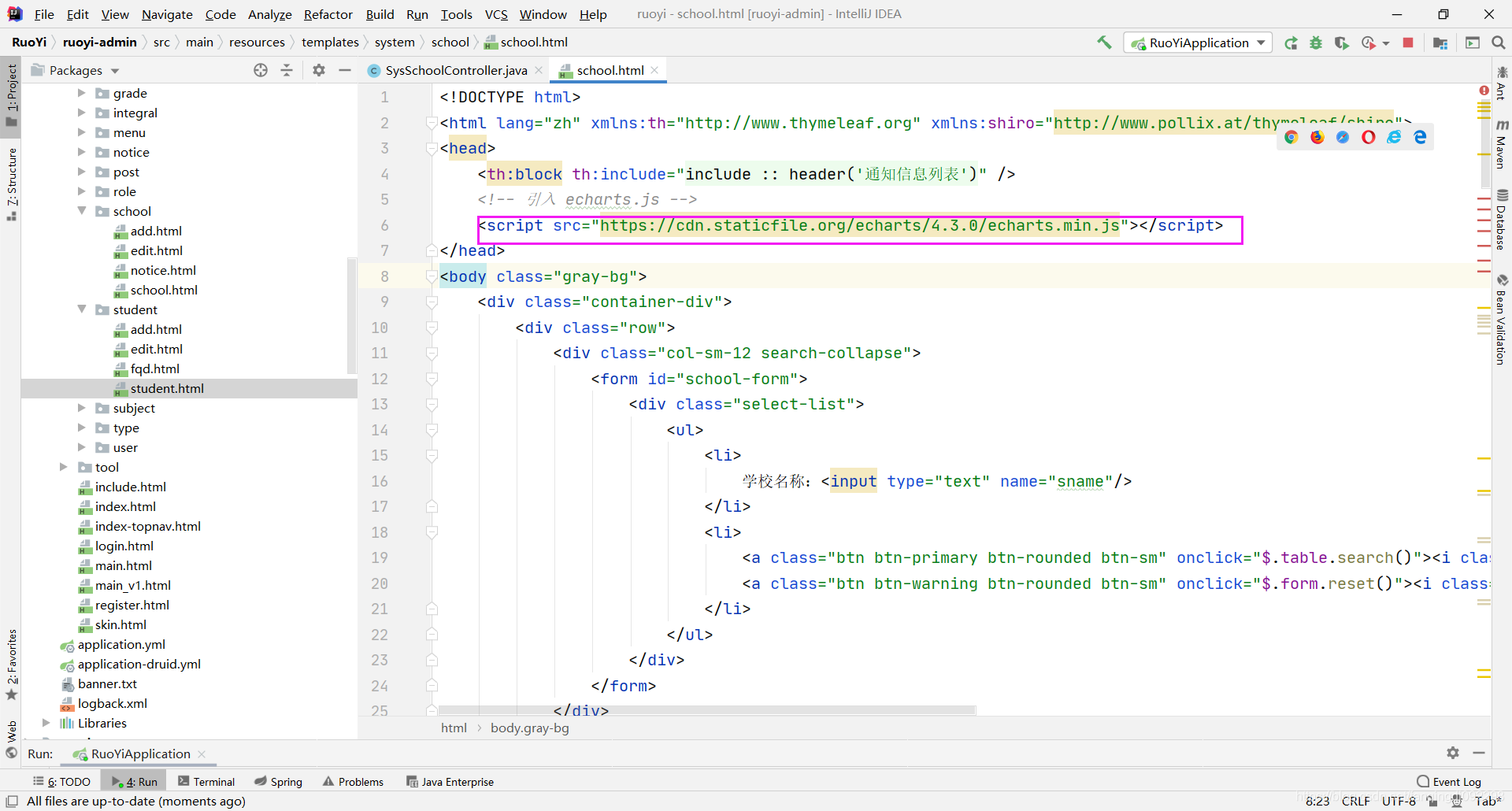Open preview in Internet Explorer icon
Screen dimensions: 1512x811
tap(1395, 137)
